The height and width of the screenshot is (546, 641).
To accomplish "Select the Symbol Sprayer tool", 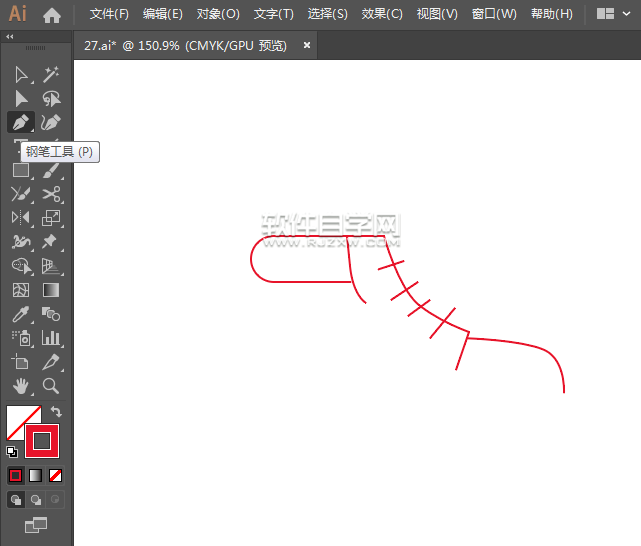I will pos(21,338).
